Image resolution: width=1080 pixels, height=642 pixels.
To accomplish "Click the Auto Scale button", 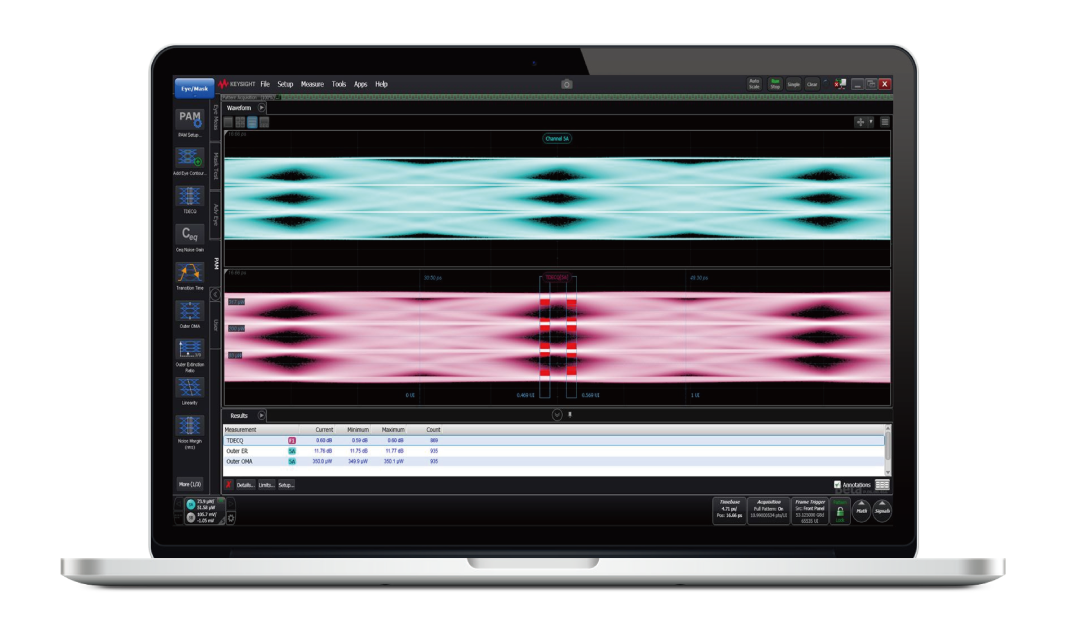I will click(x=755, y=85).
